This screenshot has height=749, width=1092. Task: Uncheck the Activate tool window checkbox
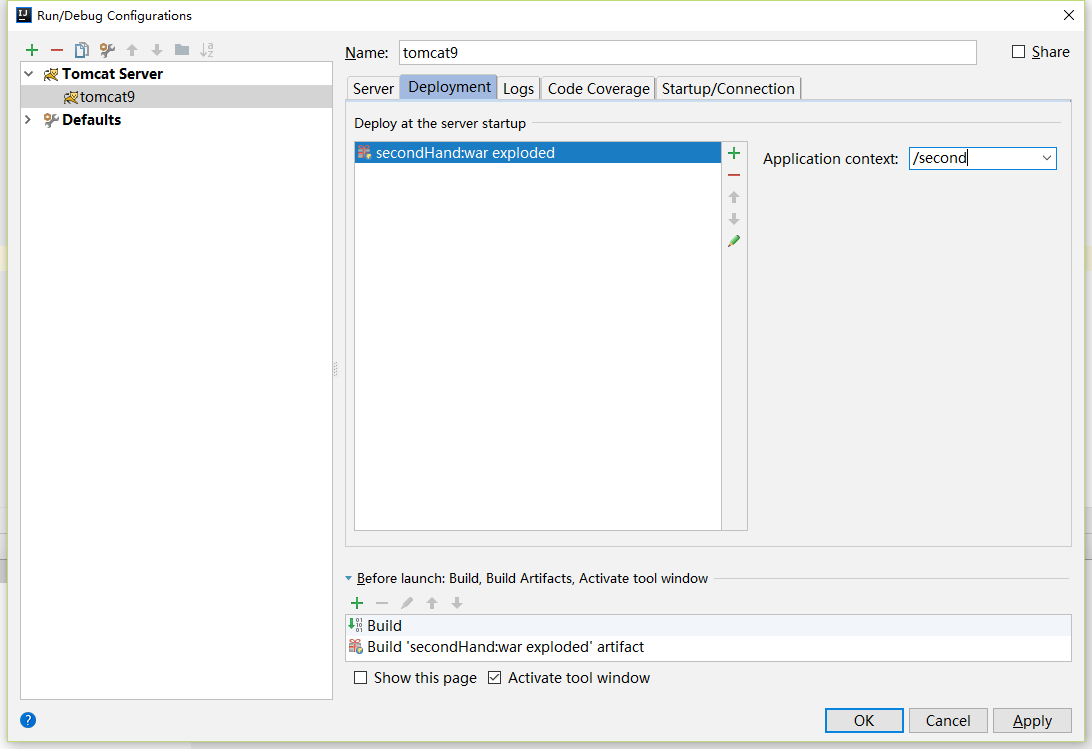click(494, 678)
